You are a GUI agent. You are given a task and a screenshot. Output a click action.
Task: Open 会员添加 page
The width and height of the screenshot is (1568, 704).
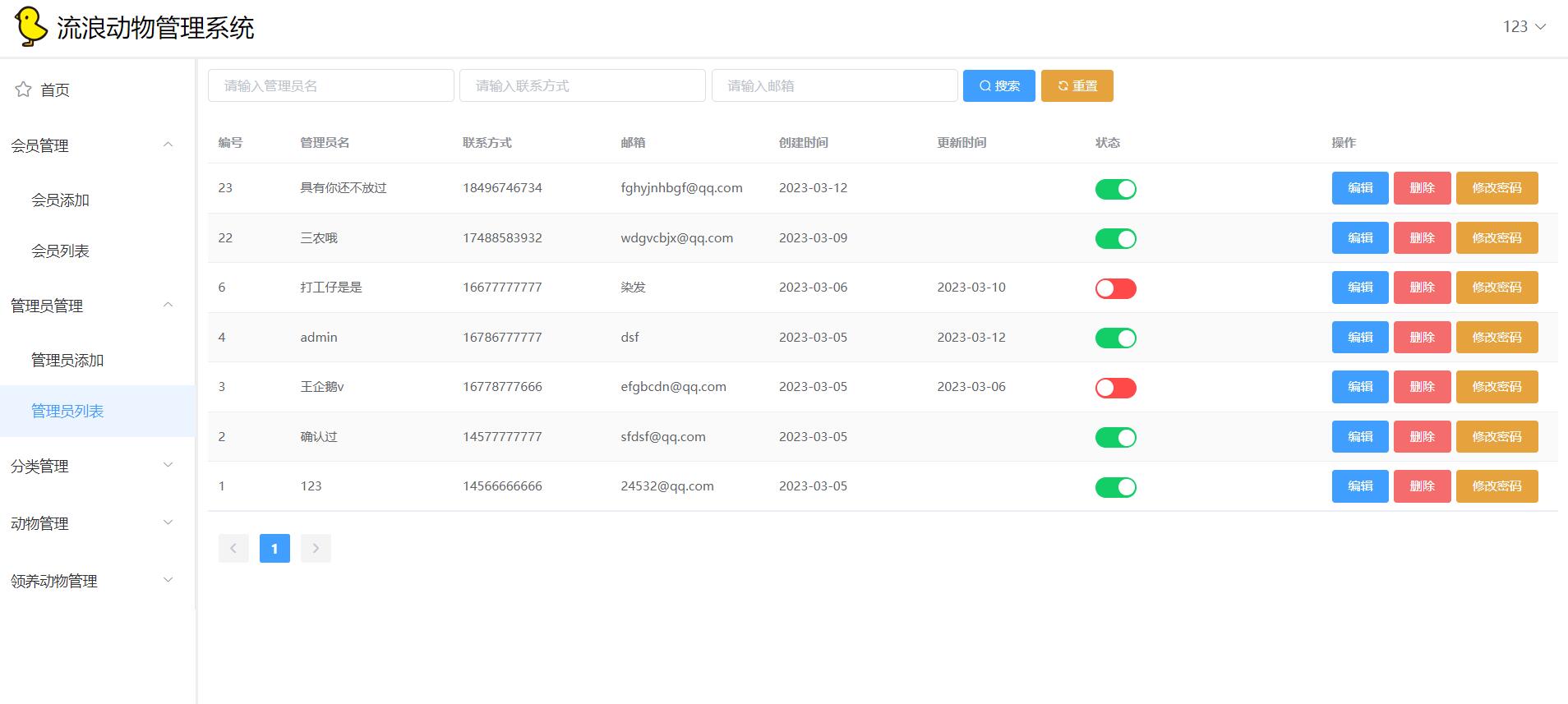click(x=97, y=200)
